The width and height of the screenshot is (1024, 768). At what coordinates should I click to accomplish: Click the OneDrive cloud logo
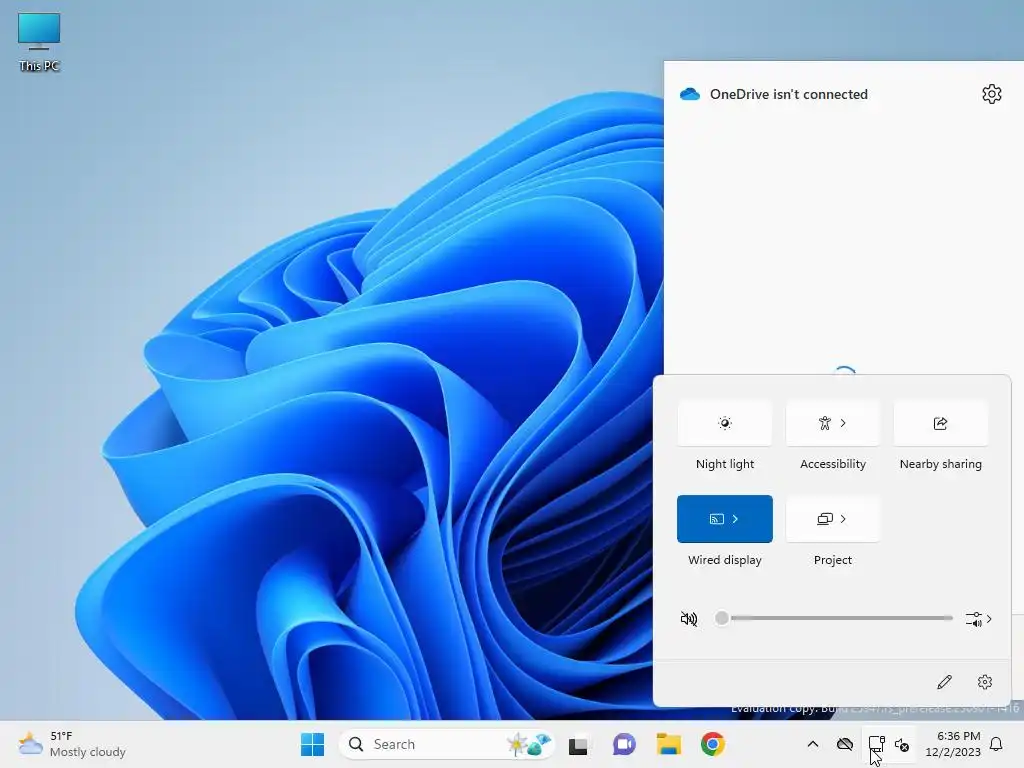click(690, 94)
